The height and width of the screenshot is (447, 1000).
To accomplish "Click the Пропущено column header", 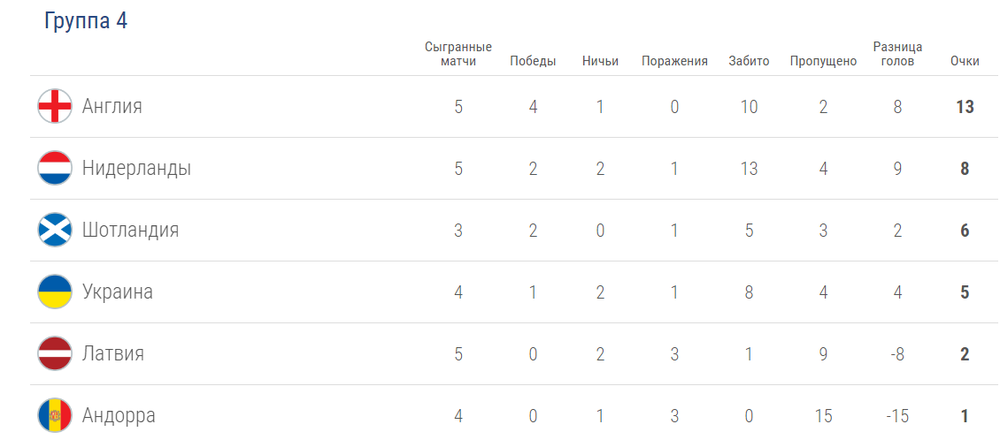I will click(823, 61).
